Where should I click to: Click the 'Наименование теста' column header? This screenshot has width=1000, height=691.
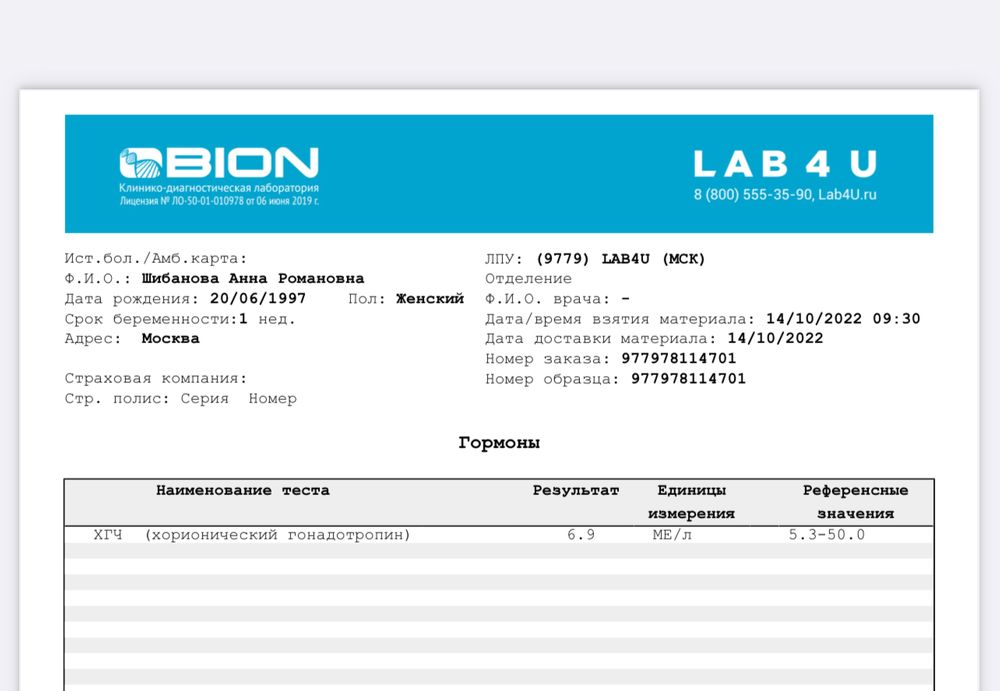point(243,491)
